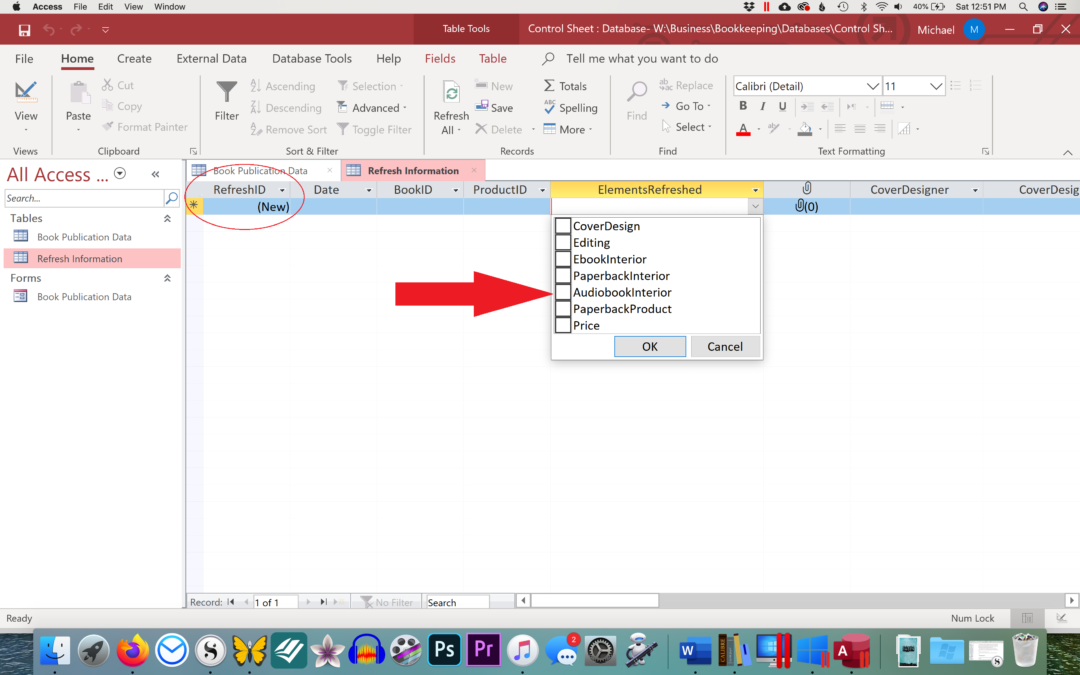Toggle Italic text formatting
This screenshot has width=1080, height=675.
coord(762,106)
